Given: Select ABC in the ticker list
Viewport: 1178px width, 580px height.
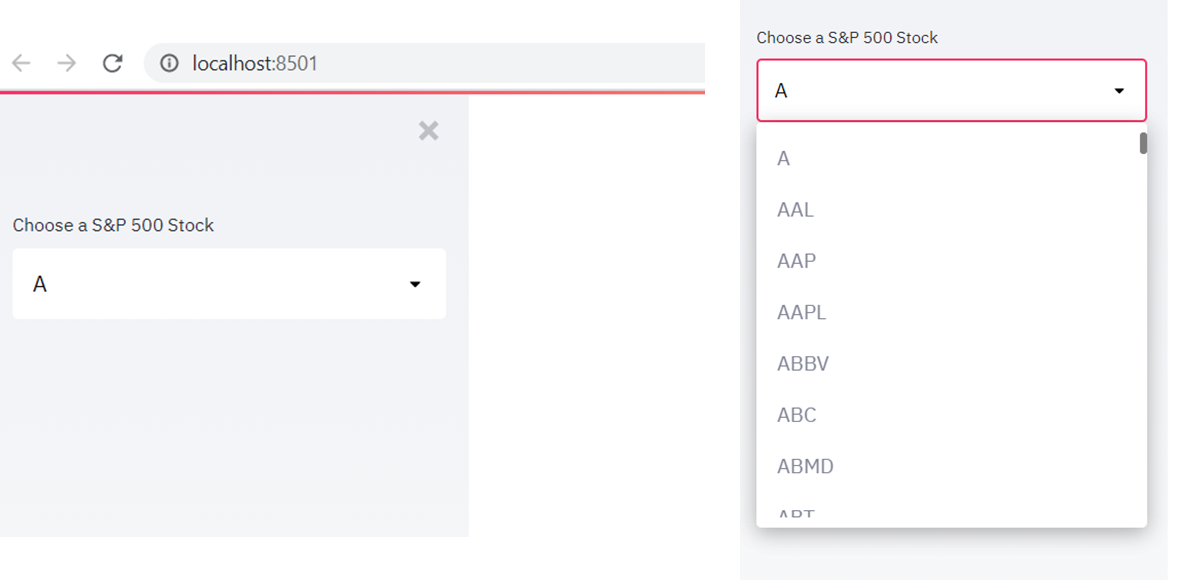Looking at the screenshot, I should click(797, 415).
